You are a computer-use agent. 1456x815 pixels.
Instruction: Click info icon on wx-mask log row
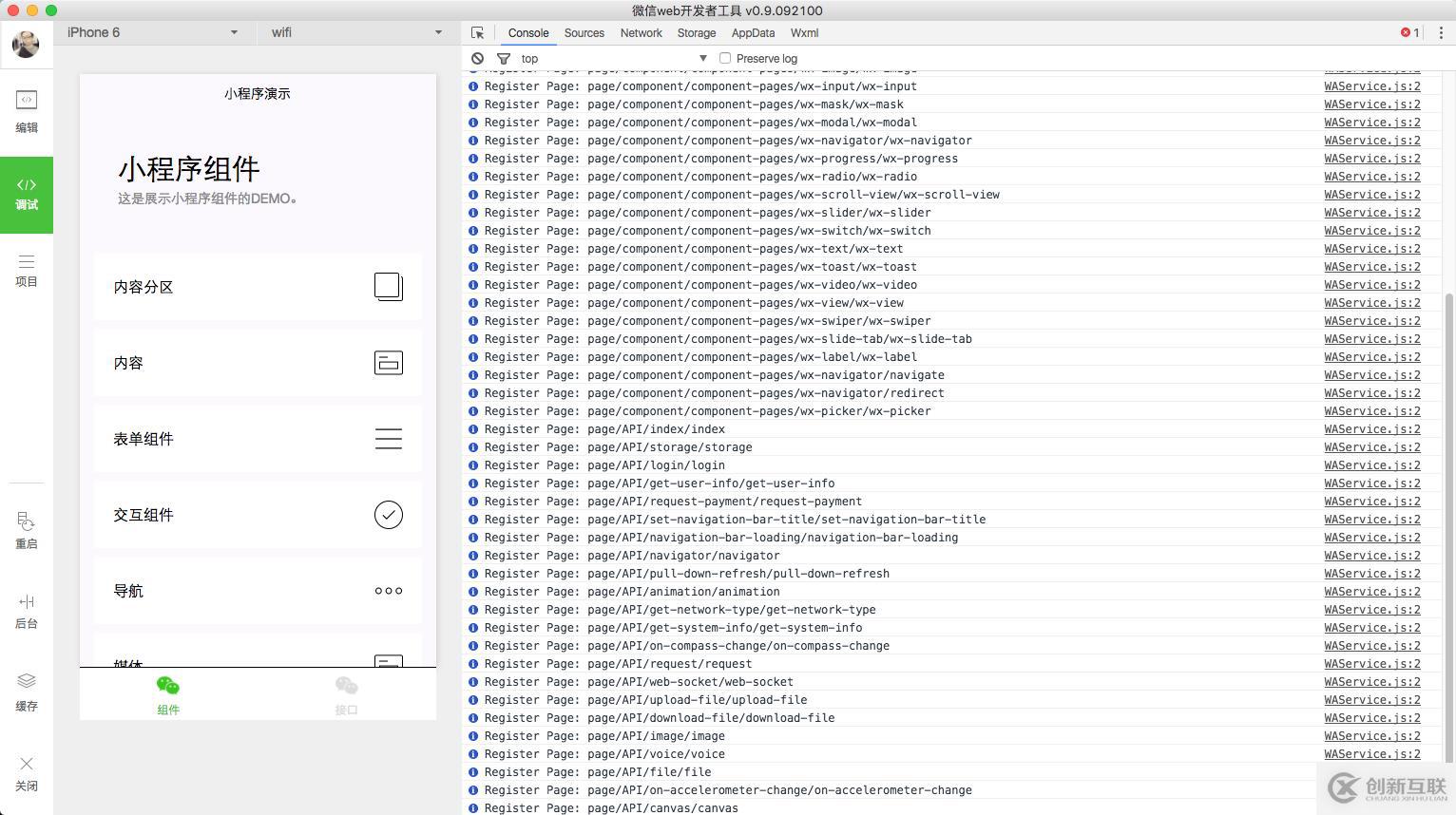(473, 104)
